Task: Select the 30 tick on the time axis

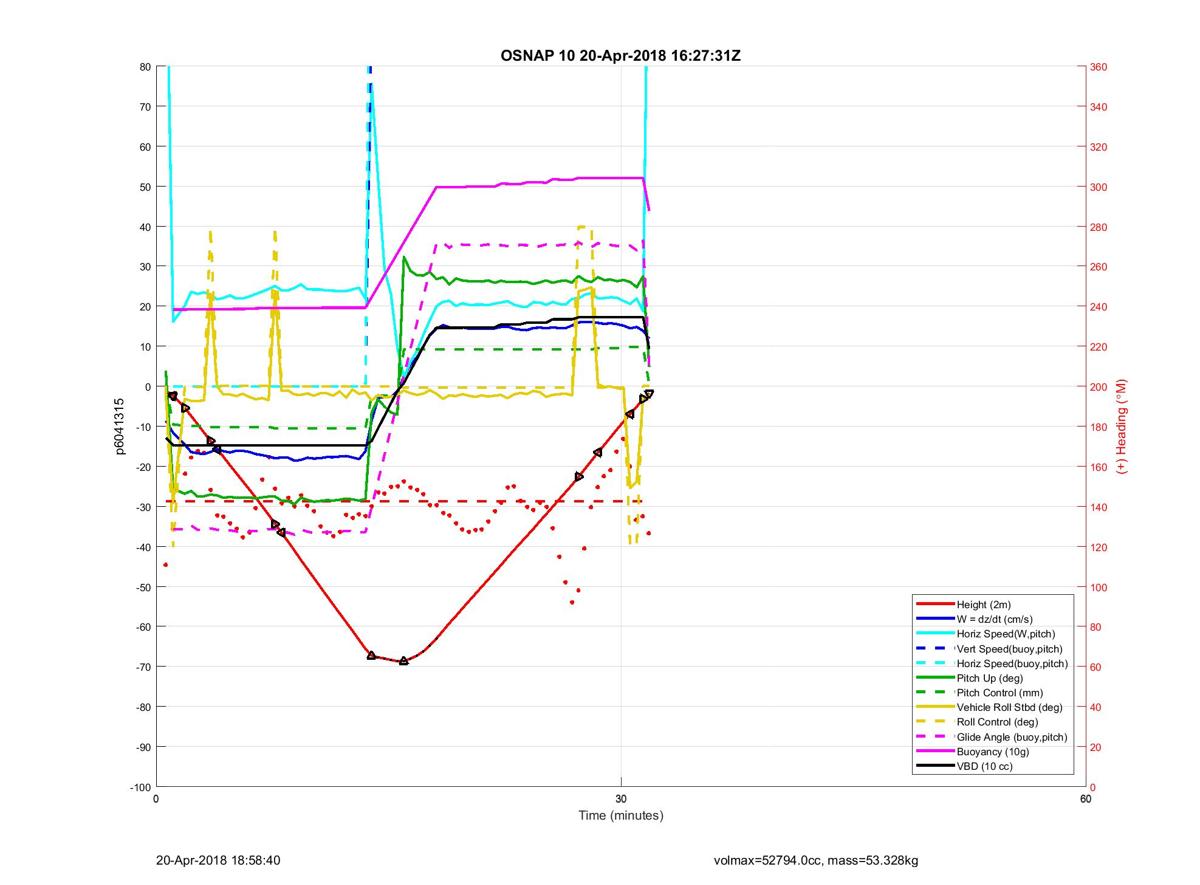Action: (x=621, y=799)
